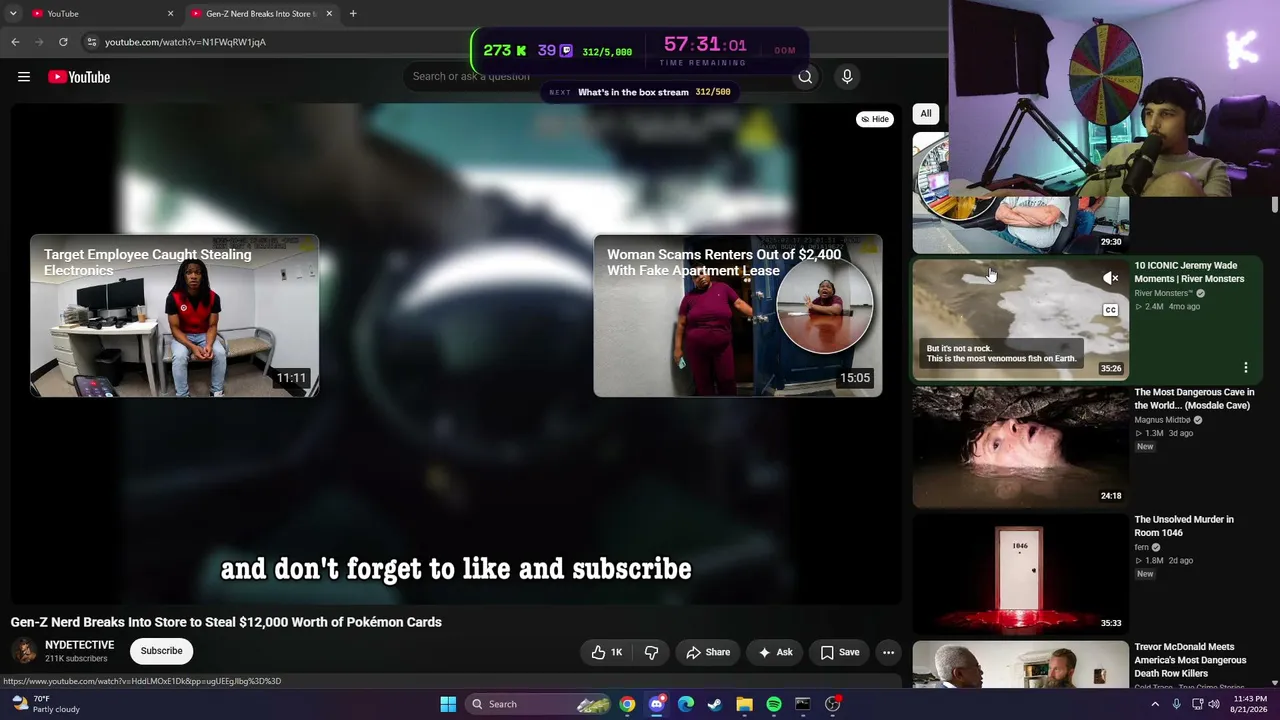Start voice search with the microphone icon
The height and width of the screenshot is (720, 1280).
847,77
